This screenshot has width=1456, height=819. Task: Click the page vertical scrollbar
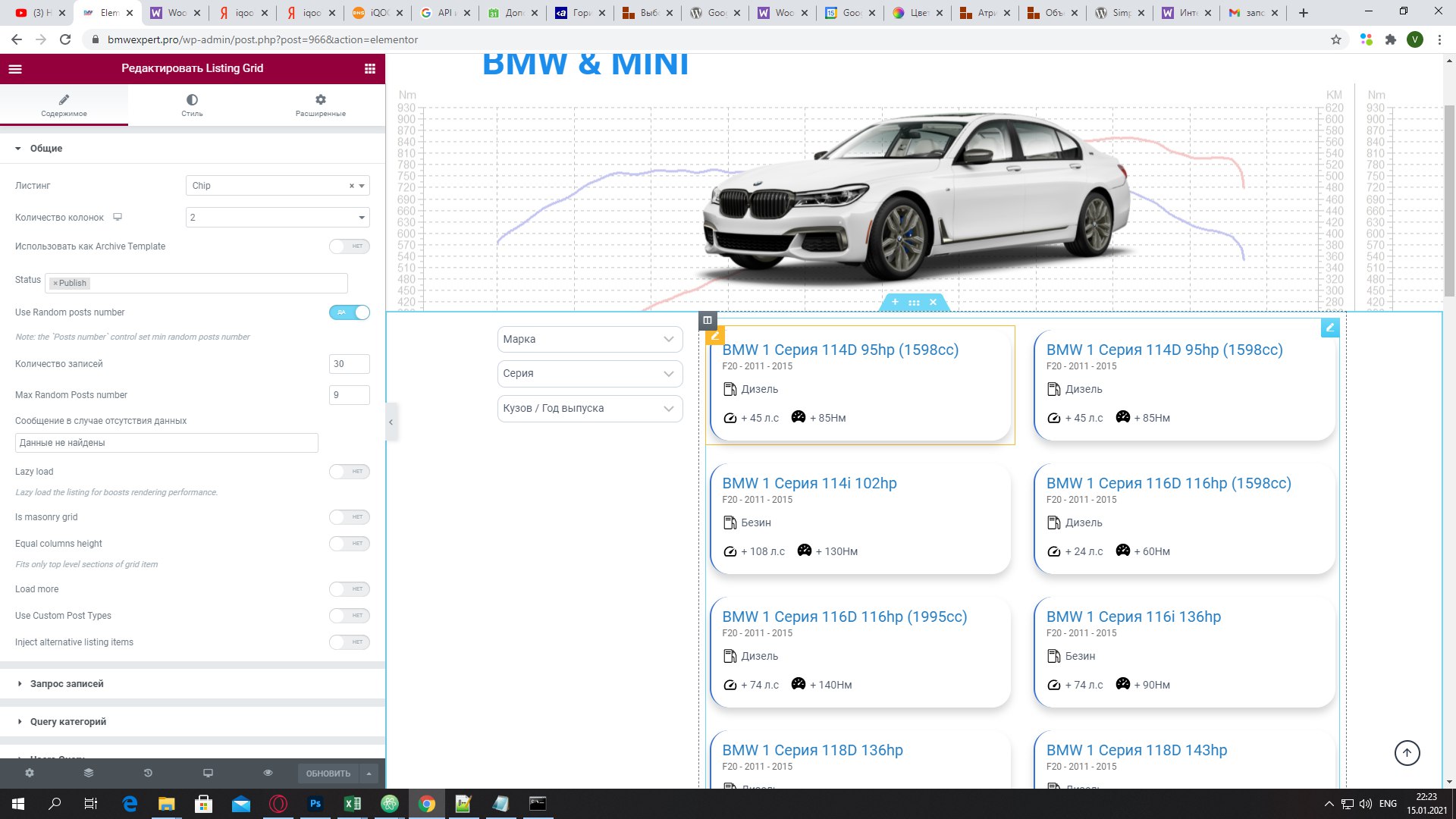click(x=1449, y=201)
